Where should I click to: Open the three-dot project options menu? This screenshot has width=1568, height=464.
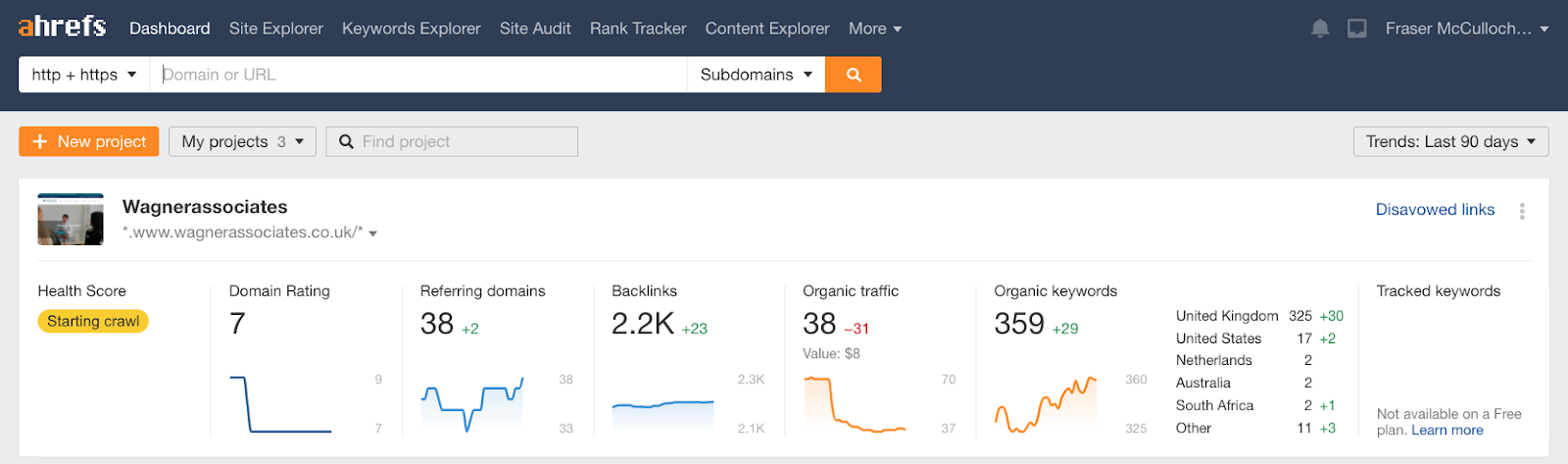point(1522,211)
